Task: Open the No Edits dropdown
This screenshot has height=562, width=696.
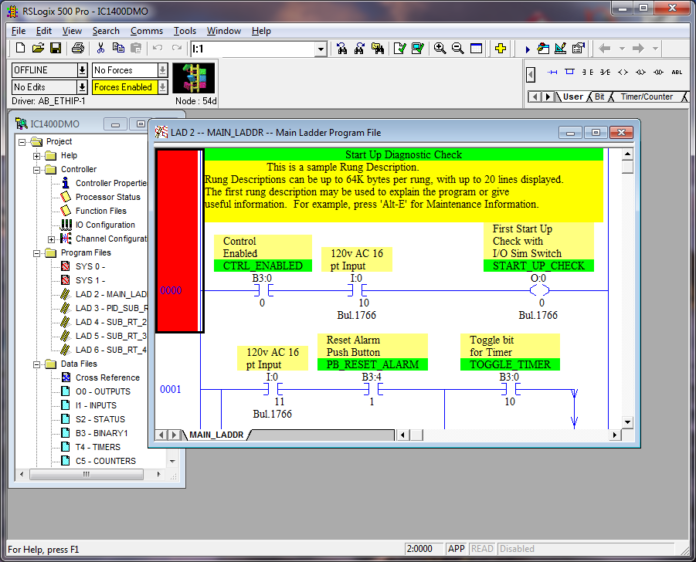Action: [x=82, y=87]
